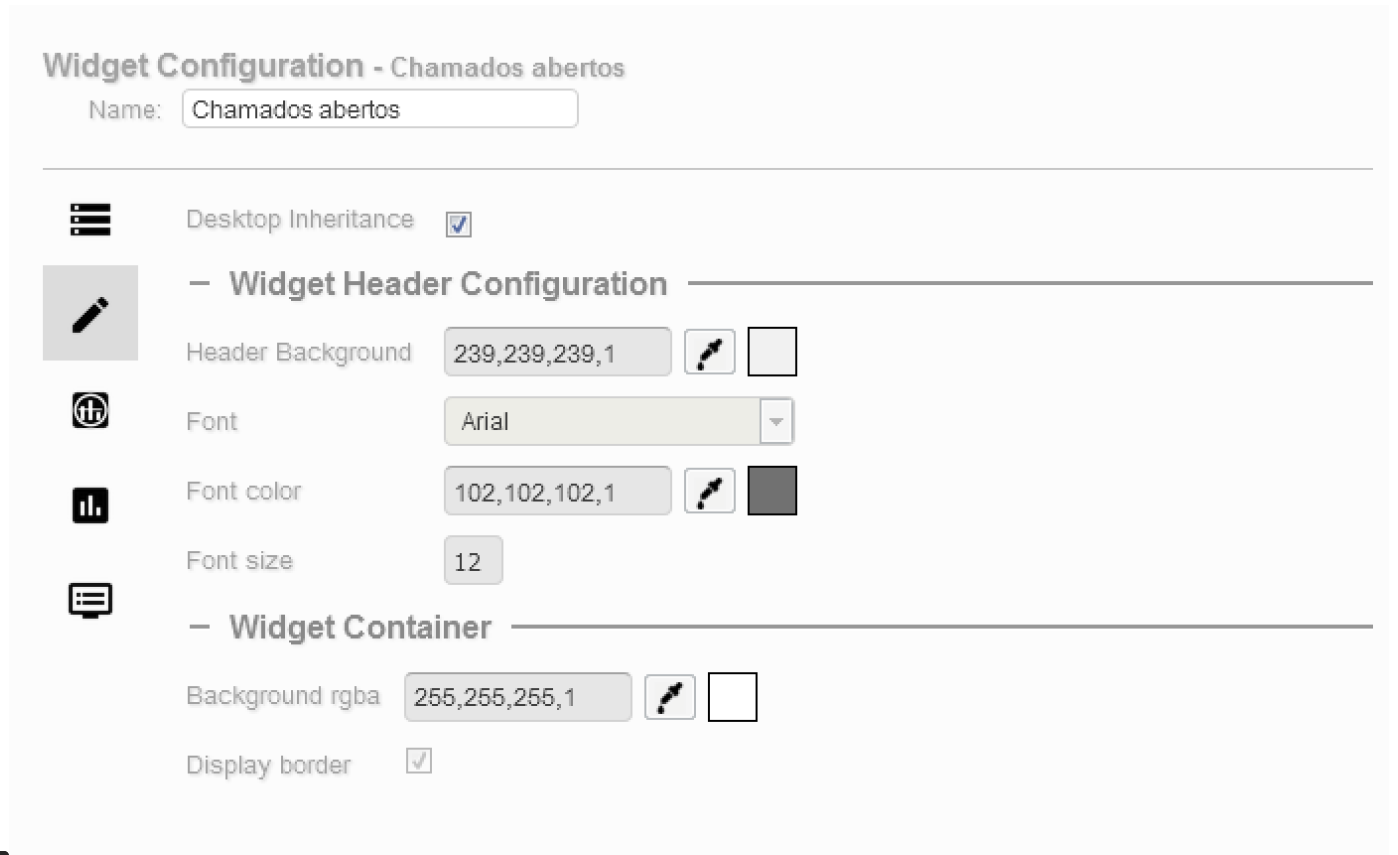The width and height of the screenshot is (1398, 855).
Task: Toggle the Display border checkbox
Action: (x=419, y=762)
